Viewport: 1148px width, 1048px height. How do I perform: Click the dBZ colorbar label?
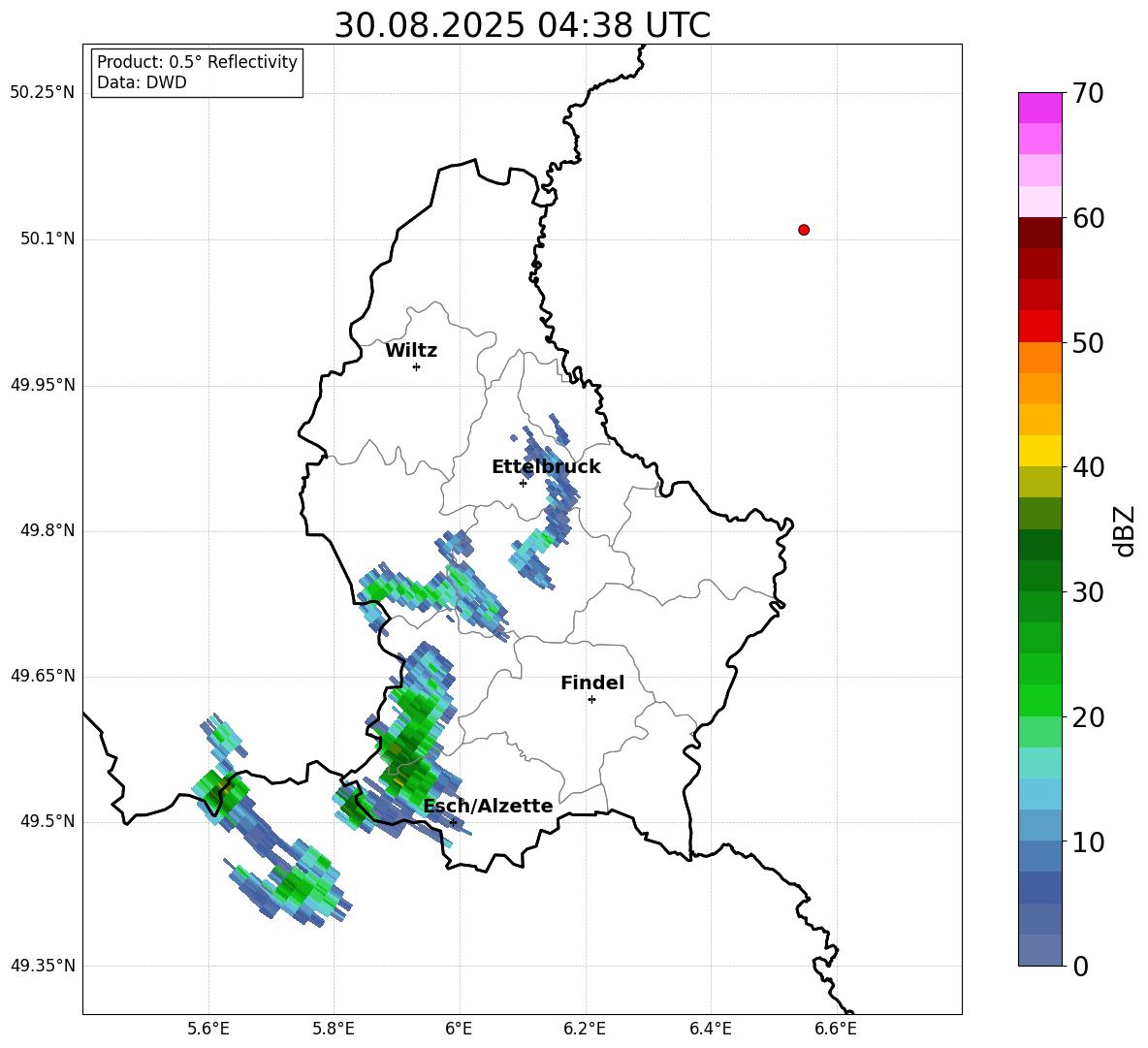click(x=1126, y=530)
